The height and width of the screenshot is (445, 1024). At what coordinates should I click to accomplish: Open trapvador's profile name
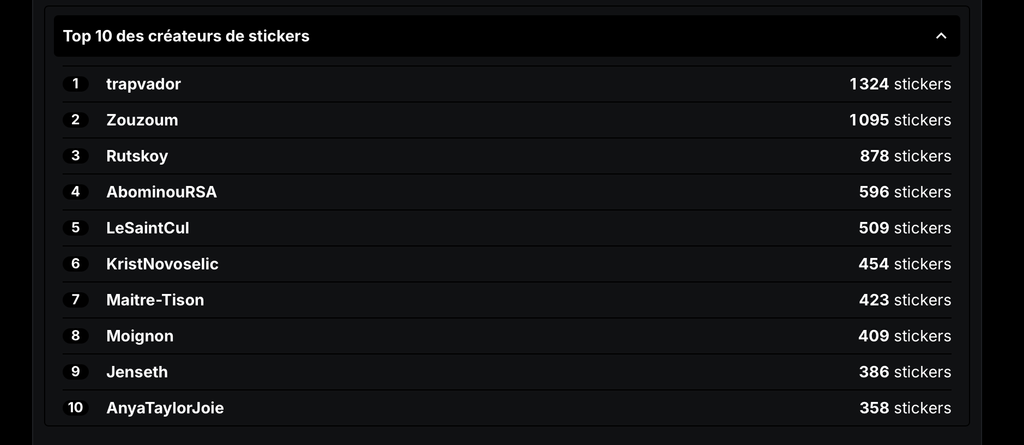pos(144,84)
